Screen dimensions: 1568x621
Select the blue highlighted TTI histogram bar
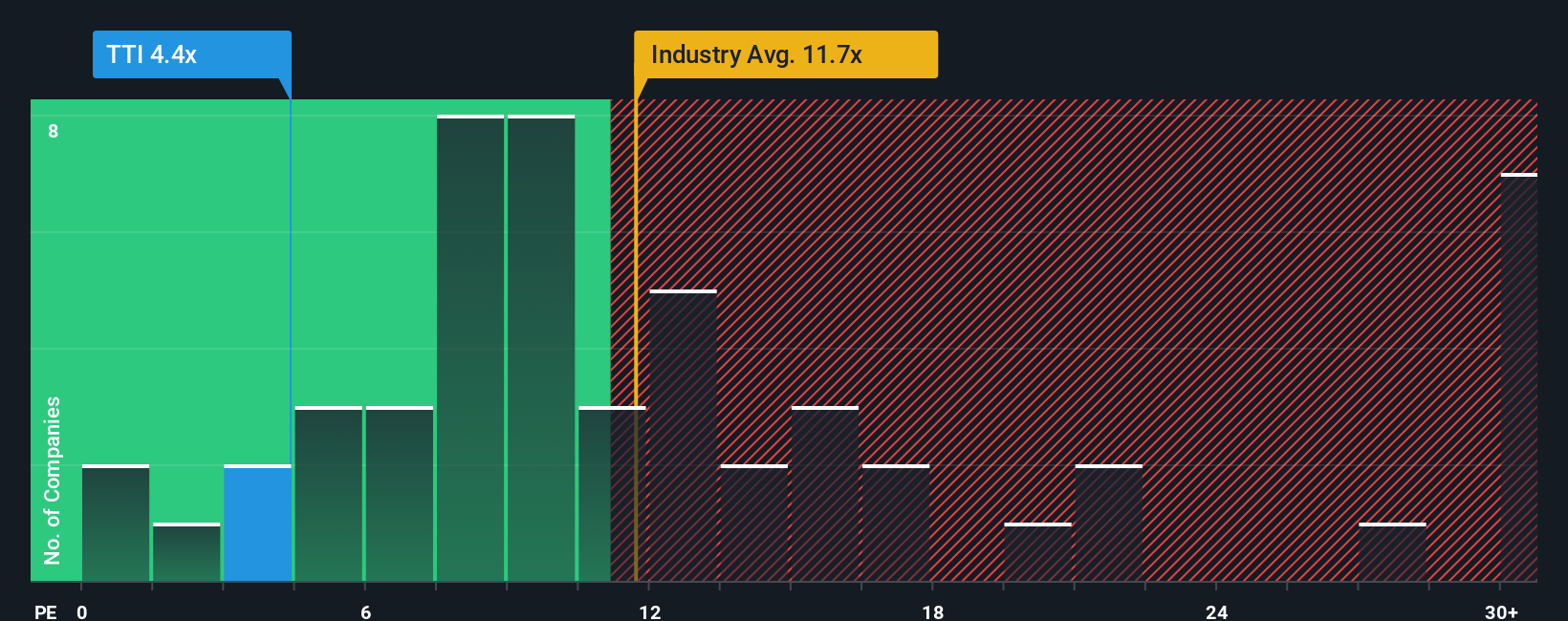pyautogui.click(x=257, y=524)
